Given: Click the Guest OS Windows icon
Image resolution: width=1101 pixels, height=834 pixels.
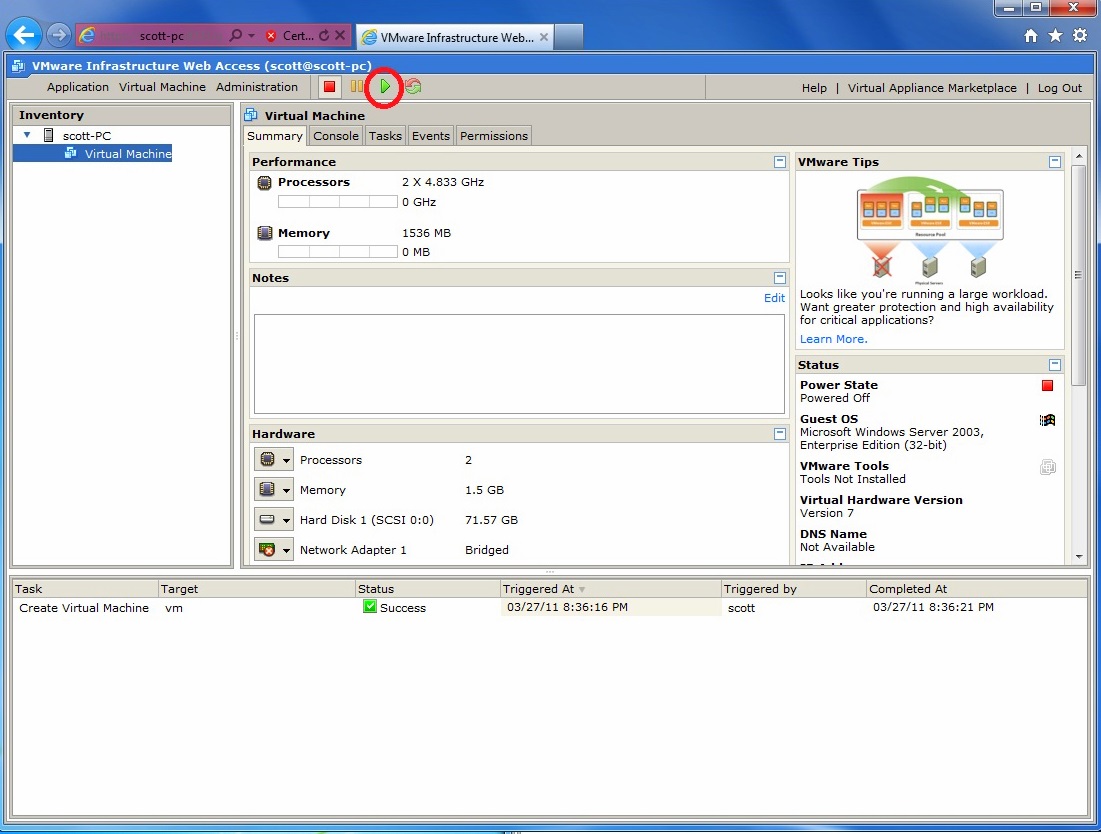Looking at the screenshot, I should (1047, 420).
